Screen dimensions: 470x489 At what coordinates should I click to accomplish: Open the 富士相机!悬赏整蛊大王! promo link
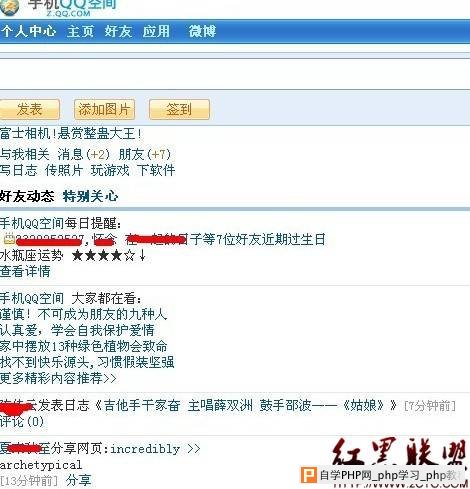[71, 134]
